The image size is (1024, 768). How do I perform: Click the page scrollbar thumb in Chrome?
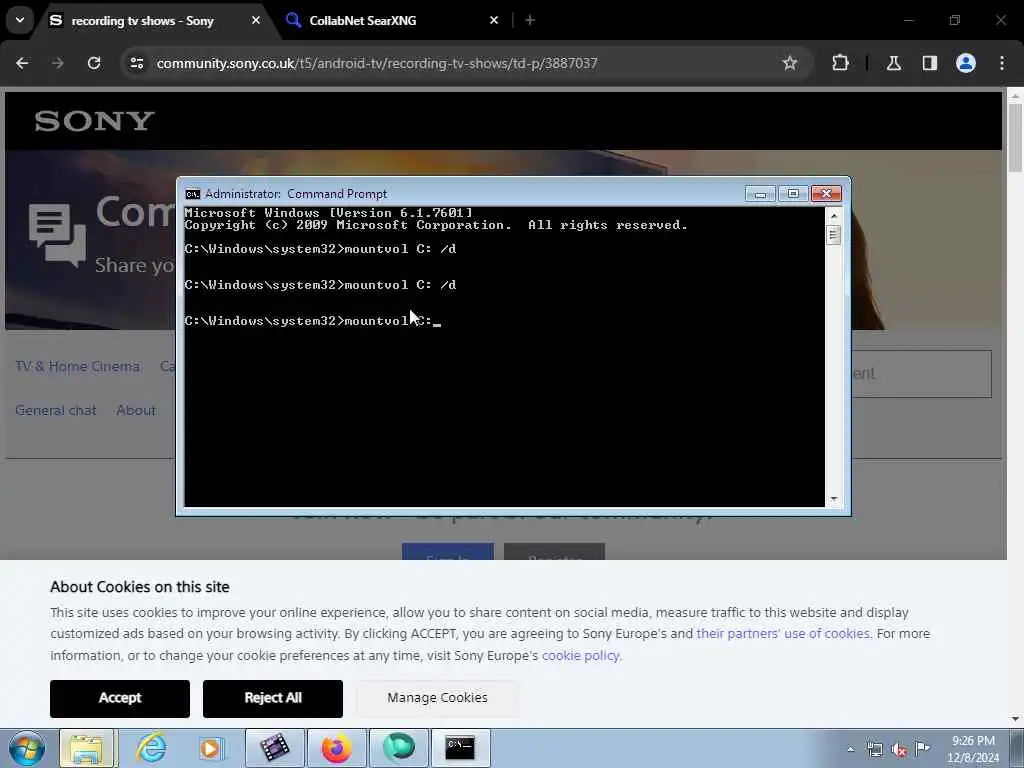tap(1016, 137)
